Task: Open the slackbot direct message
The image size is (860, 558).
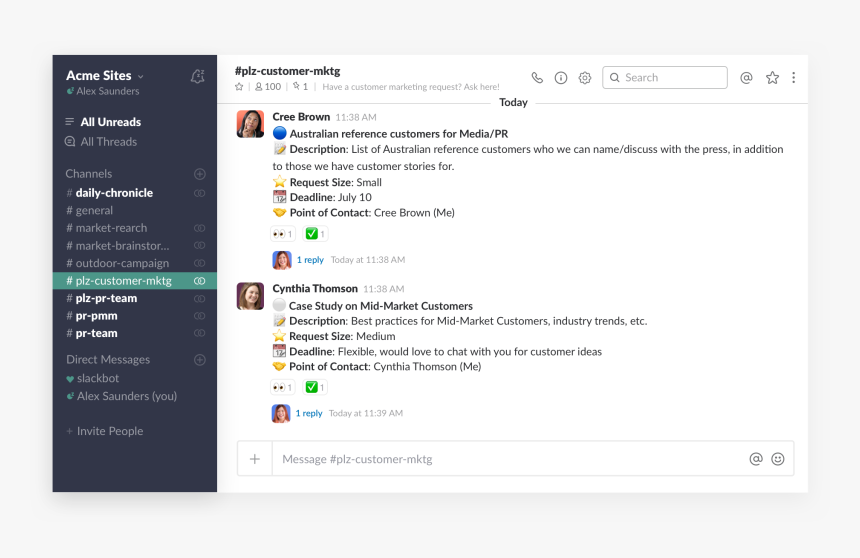Action: 92,379
